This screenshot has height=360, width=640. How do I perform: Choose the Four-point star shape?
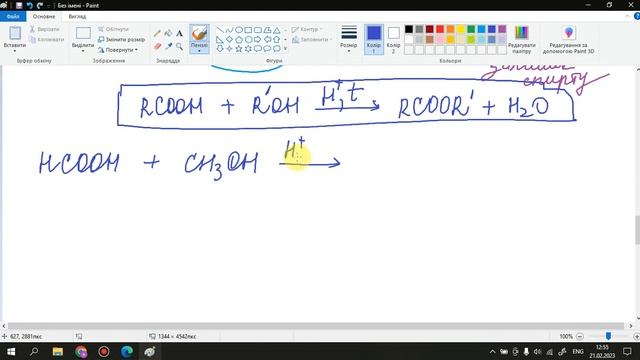pos(229,49)
